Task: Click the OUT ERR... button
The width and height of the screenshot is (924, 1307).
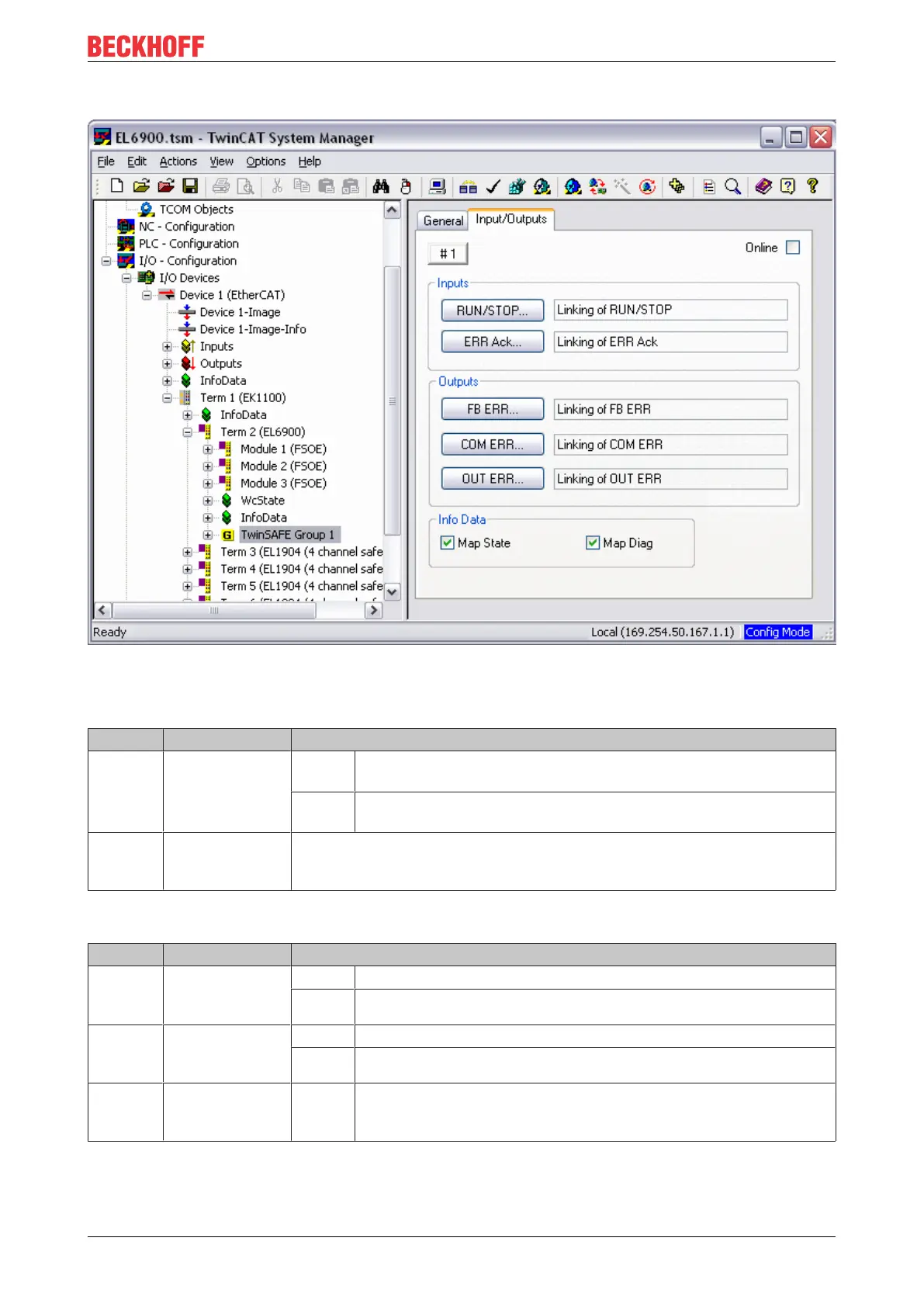Action: 493,479
